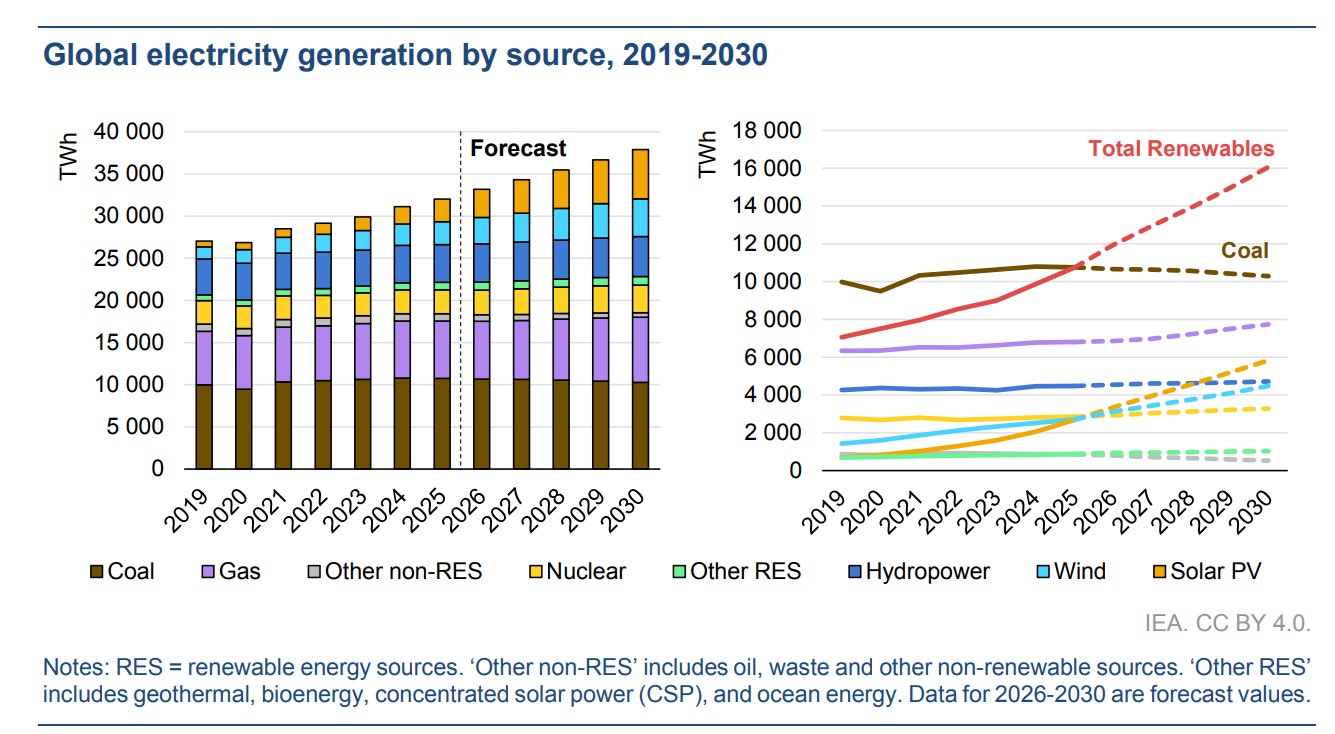1335x734 pixels.
Task: Click the Hydropower legend color swatch
Action: pyautogui.click(x=855, y=572)
